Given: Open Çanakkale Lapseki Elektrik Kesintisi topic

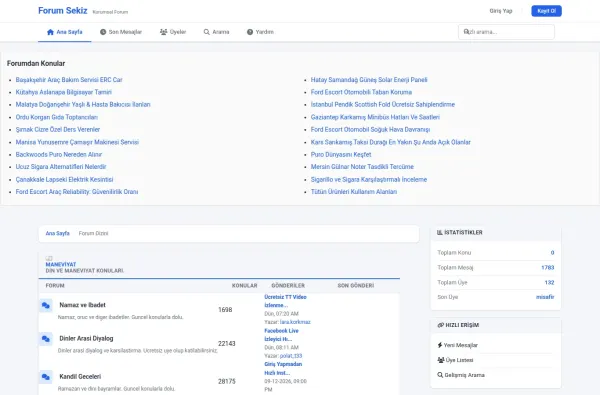Looking at the screenshot, I should (x=64, y=179).
